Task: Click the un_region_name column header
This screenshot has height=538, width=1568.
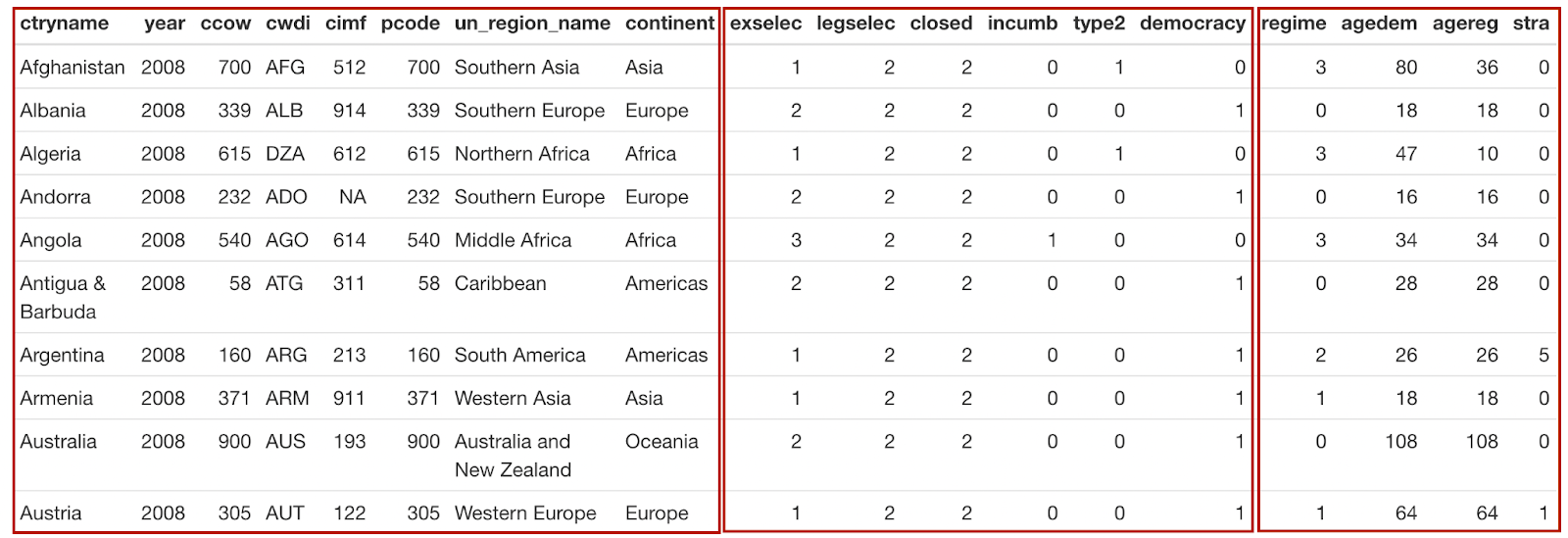Action: (x=532, y=24)
